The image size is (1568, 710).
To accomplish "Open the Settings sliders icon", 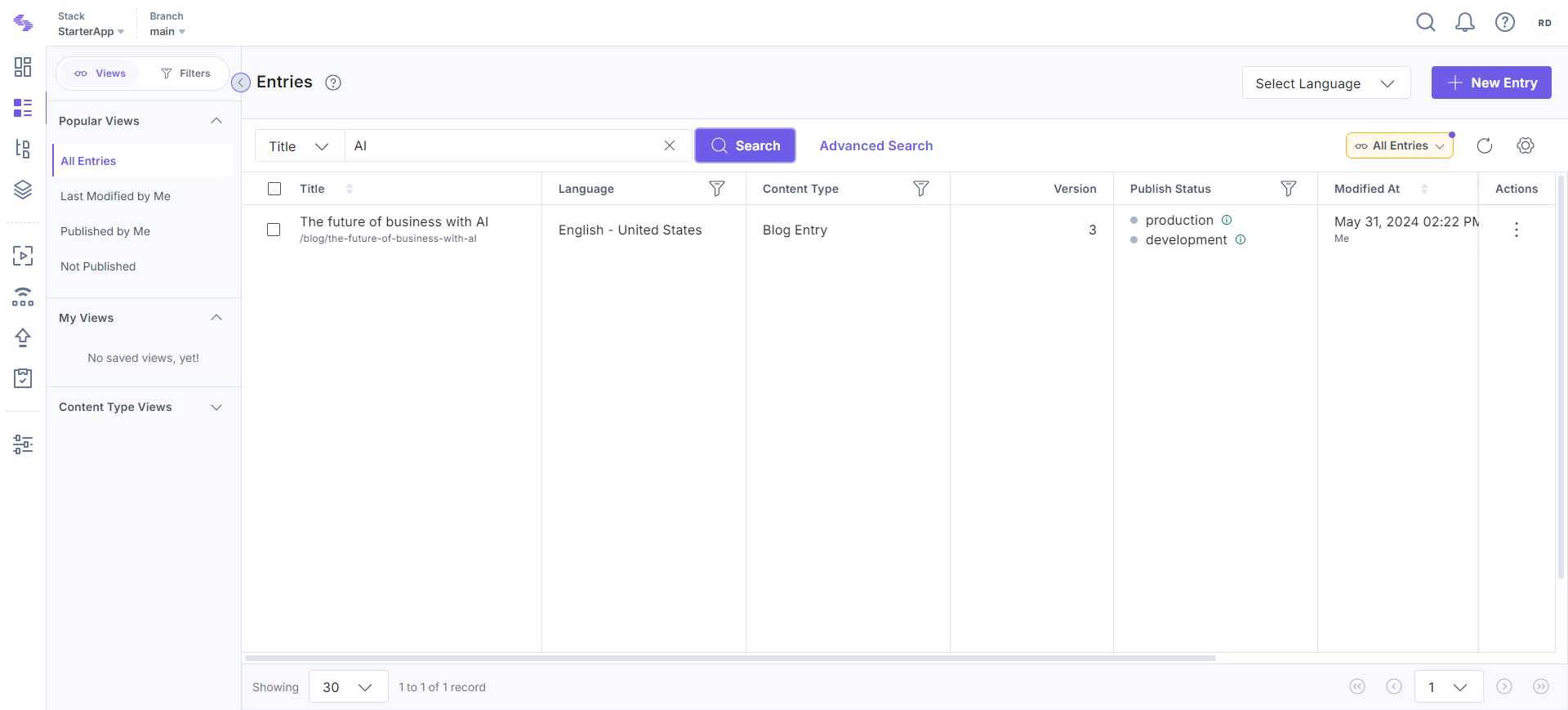I will 23,444.
